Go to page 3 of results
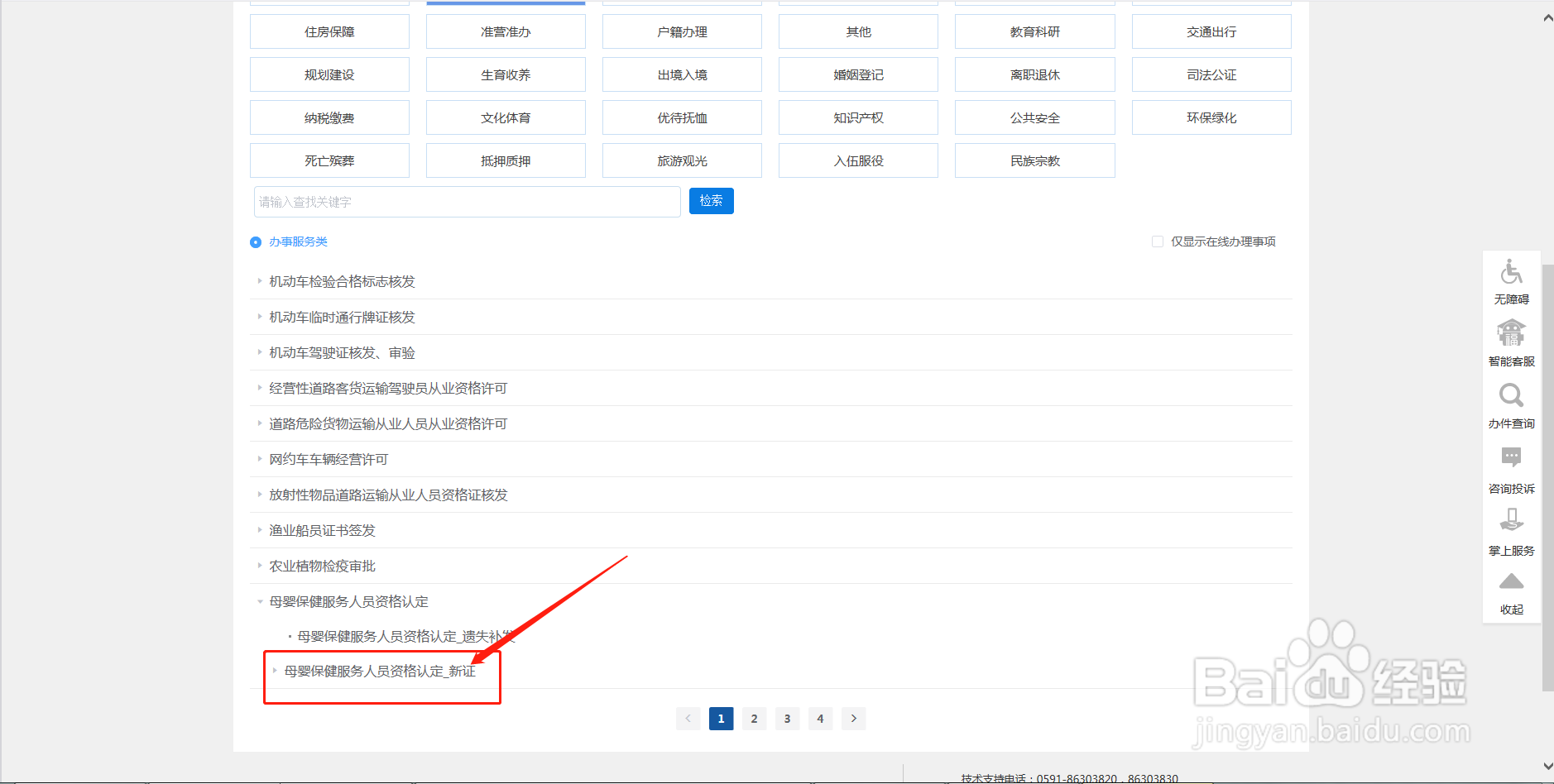Image resolution: width=1554 pixels, height=784 pixels. (787, 718)
